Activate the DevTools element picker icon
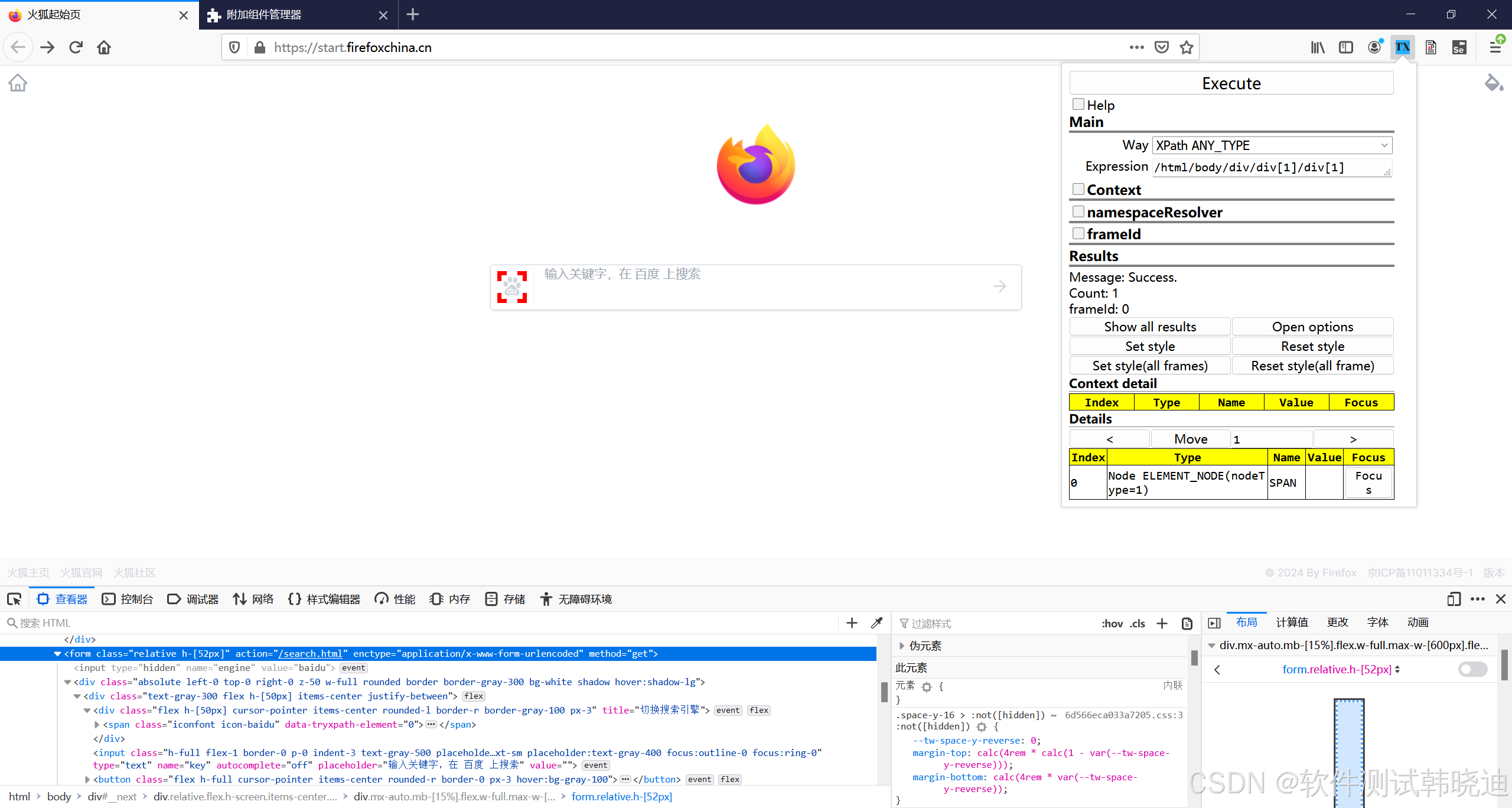1512x808 pixels. [x=14, y=599]
